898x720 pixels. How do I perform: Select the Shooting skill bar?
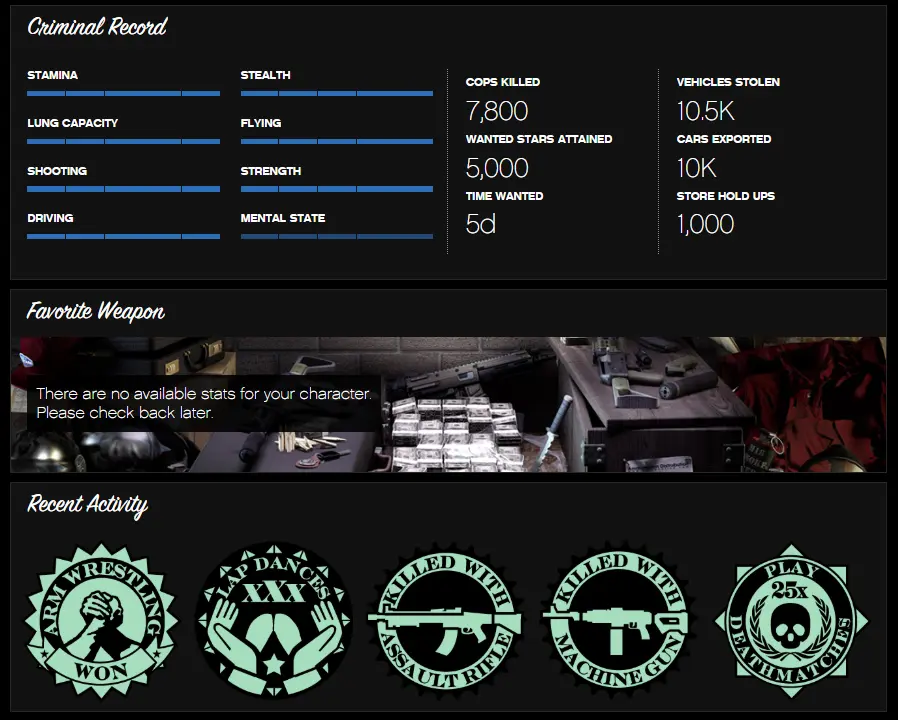pyautogui.click(x=123, y=189)
